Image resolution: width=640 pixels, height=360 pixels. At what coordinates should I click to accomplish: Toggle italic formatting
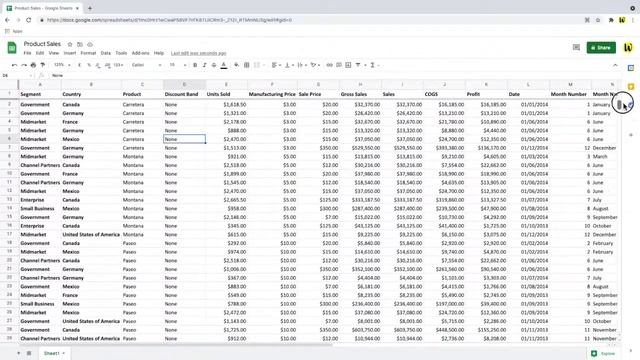[204, 65]
